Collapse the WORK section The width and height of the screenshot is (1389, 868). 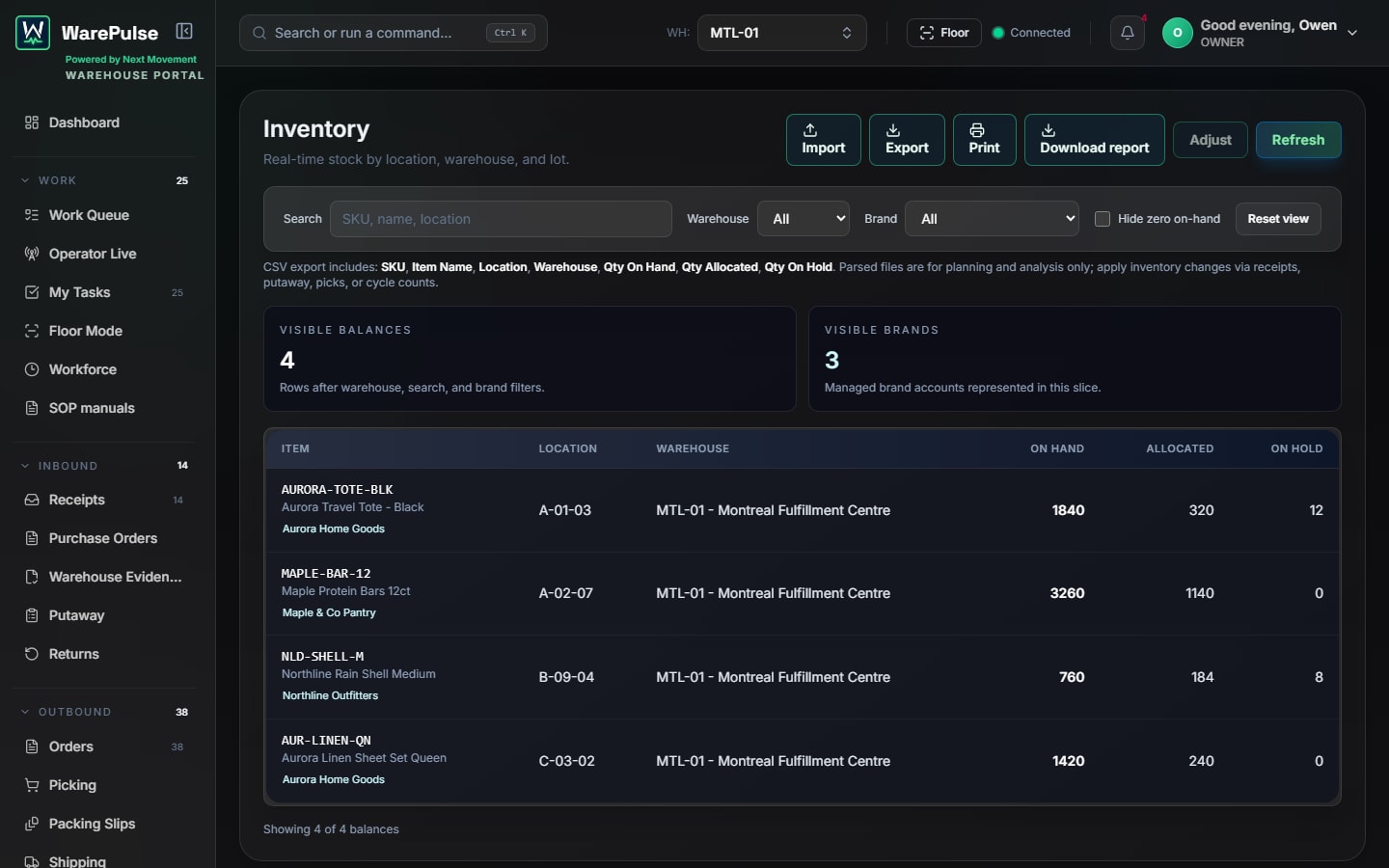[x=25, y=180]
